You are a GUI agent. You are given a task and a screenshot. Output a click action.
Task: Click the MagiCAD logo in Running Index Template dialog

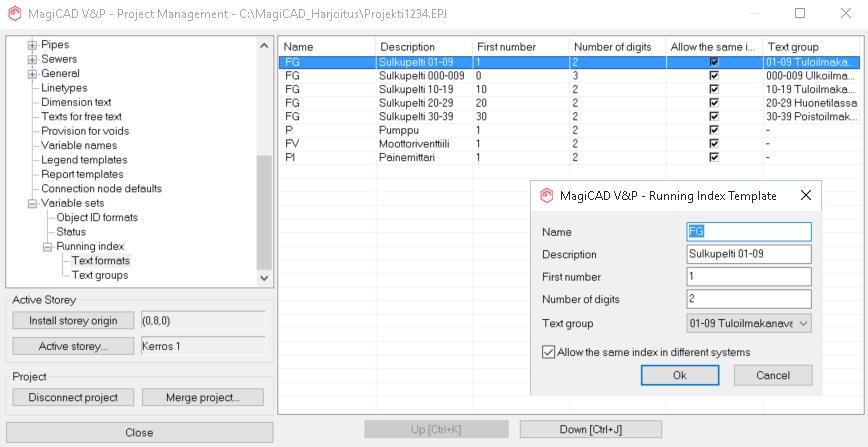[x=547, y=196]
